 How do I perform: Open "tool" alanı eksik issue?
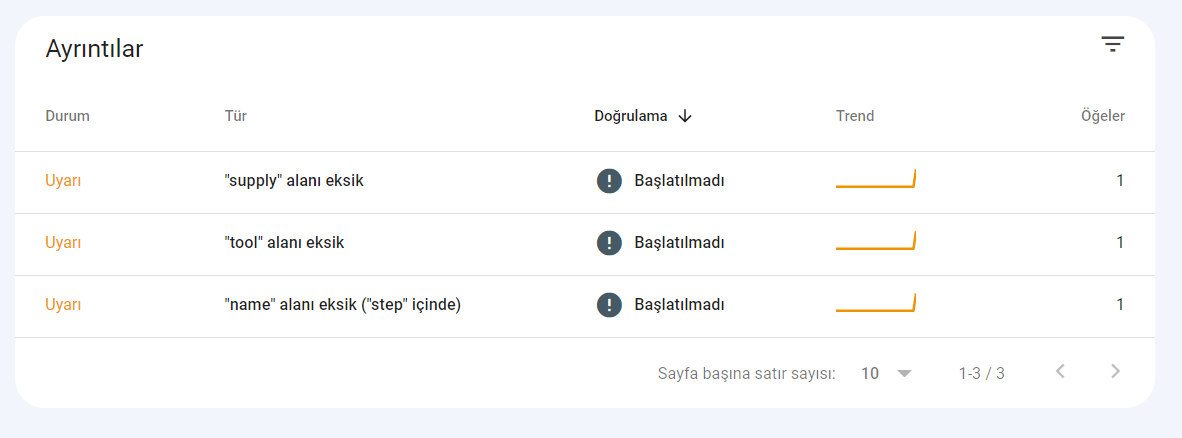pos(284,243)
